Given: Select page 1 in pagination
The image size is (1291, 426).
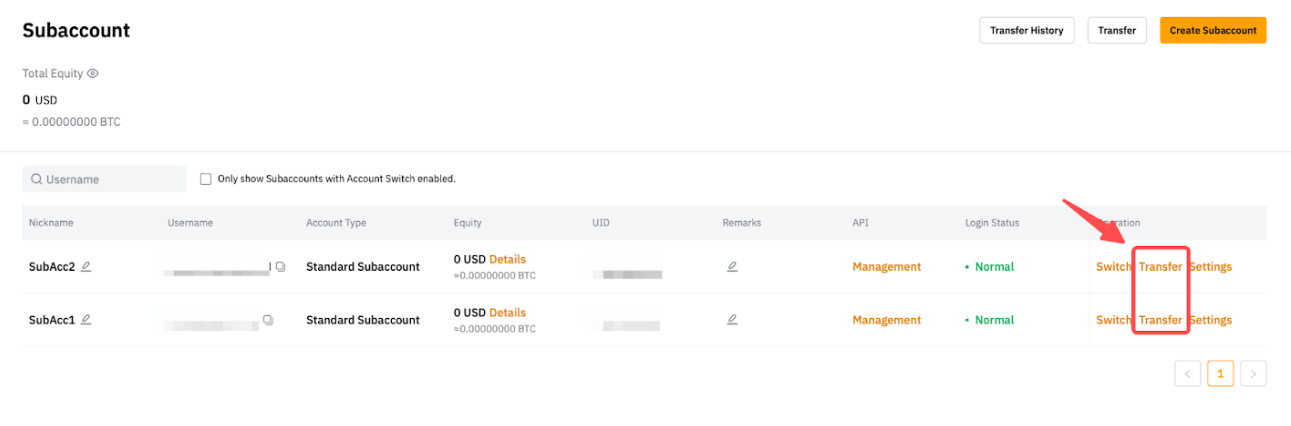Looking at the screenshot, I should click(1220, 374).
